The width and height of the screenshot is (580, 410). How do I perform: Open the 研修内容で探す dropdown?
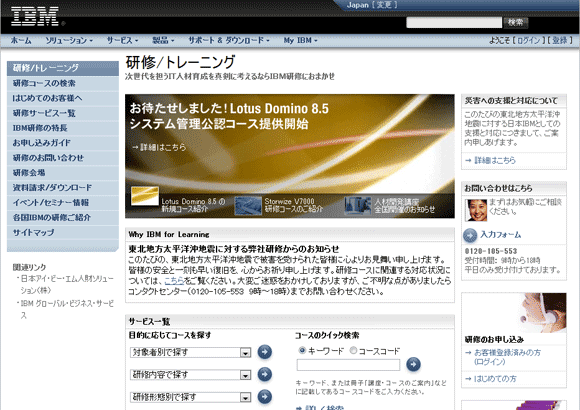190,375
